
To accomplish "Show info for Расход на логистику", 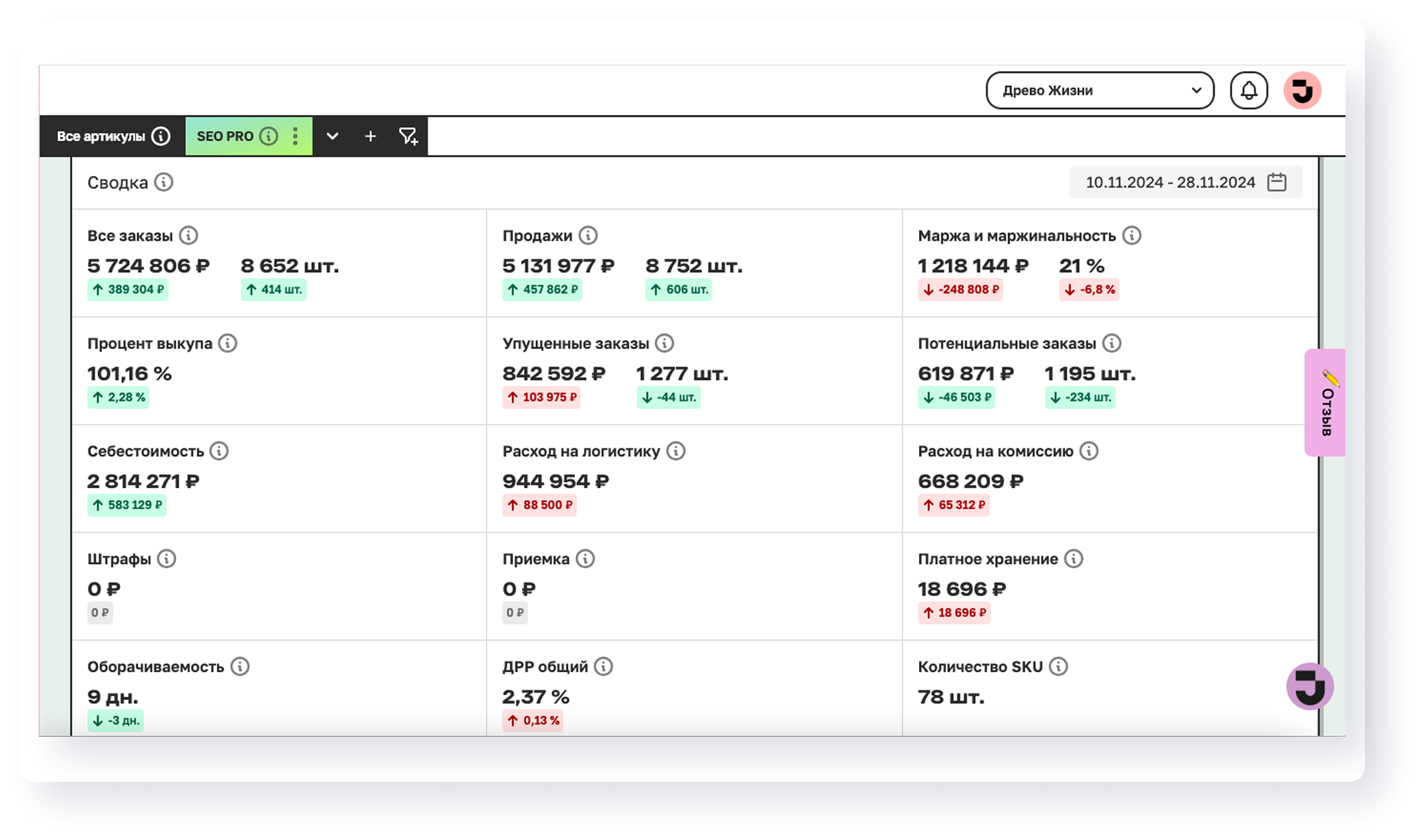I will point(676,451).
